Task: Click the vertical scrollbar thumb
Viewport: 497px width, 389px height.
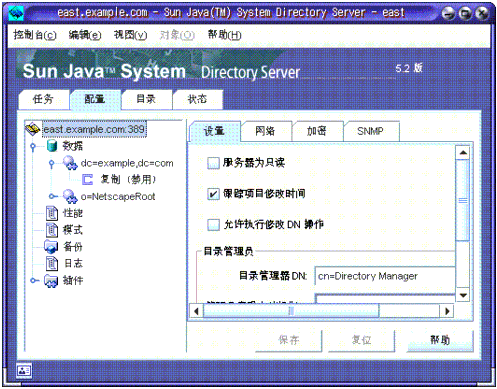Action: click(463, 200)
